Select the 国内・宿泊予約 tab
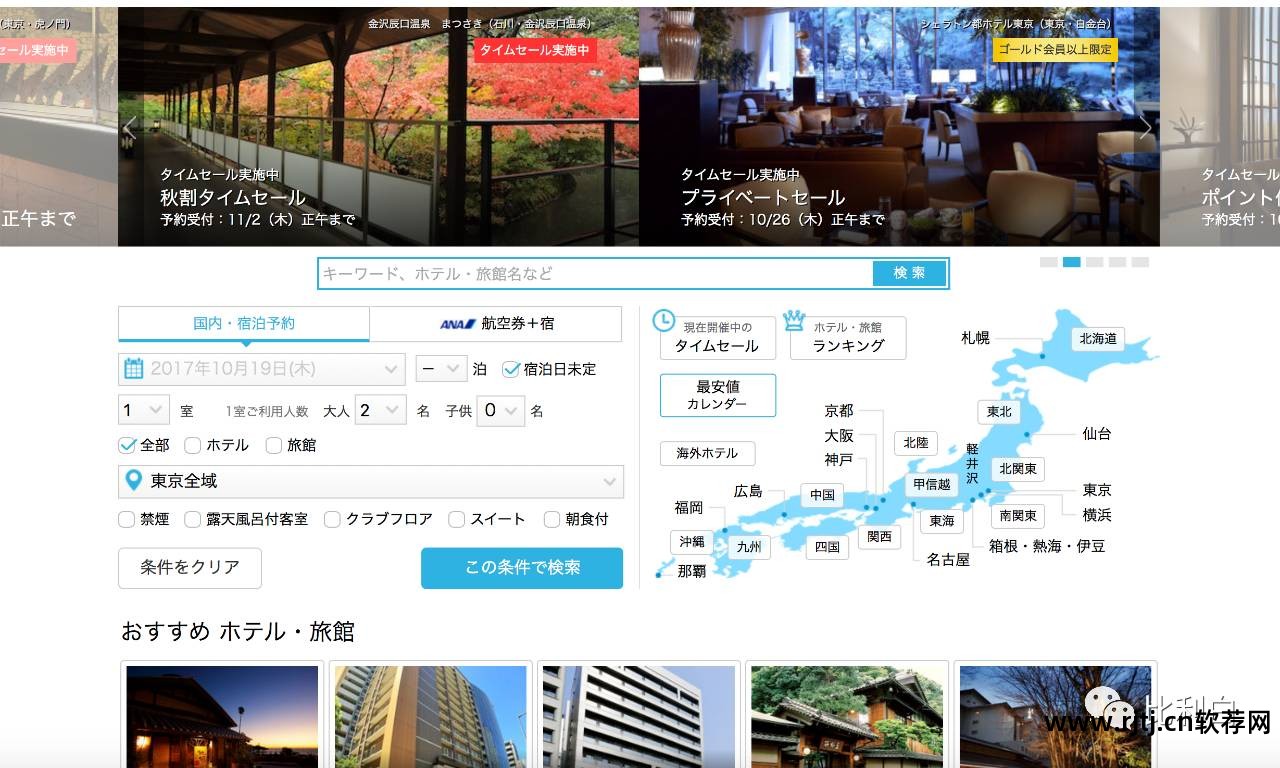 pyautogui.click(x=244, y=324)
